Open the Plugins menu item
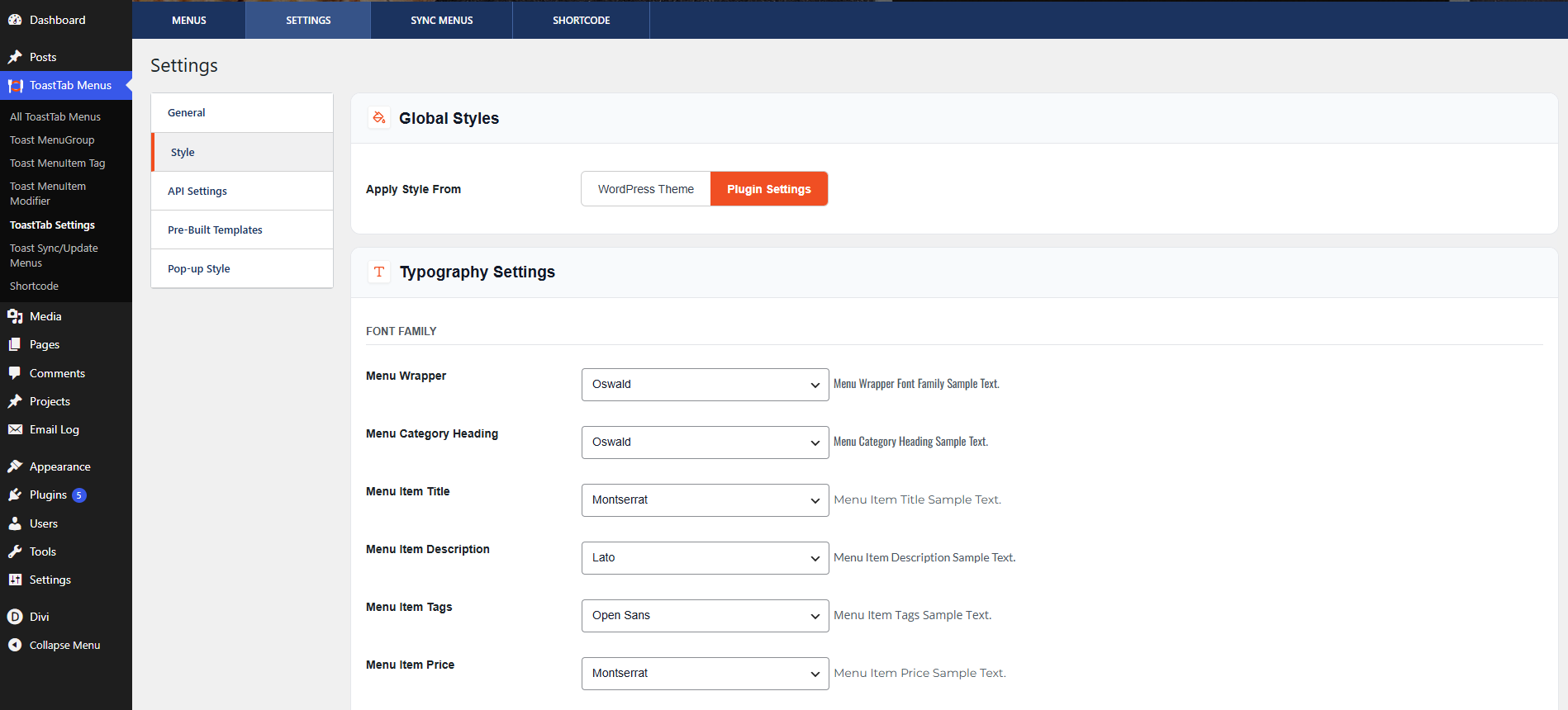 66,495
